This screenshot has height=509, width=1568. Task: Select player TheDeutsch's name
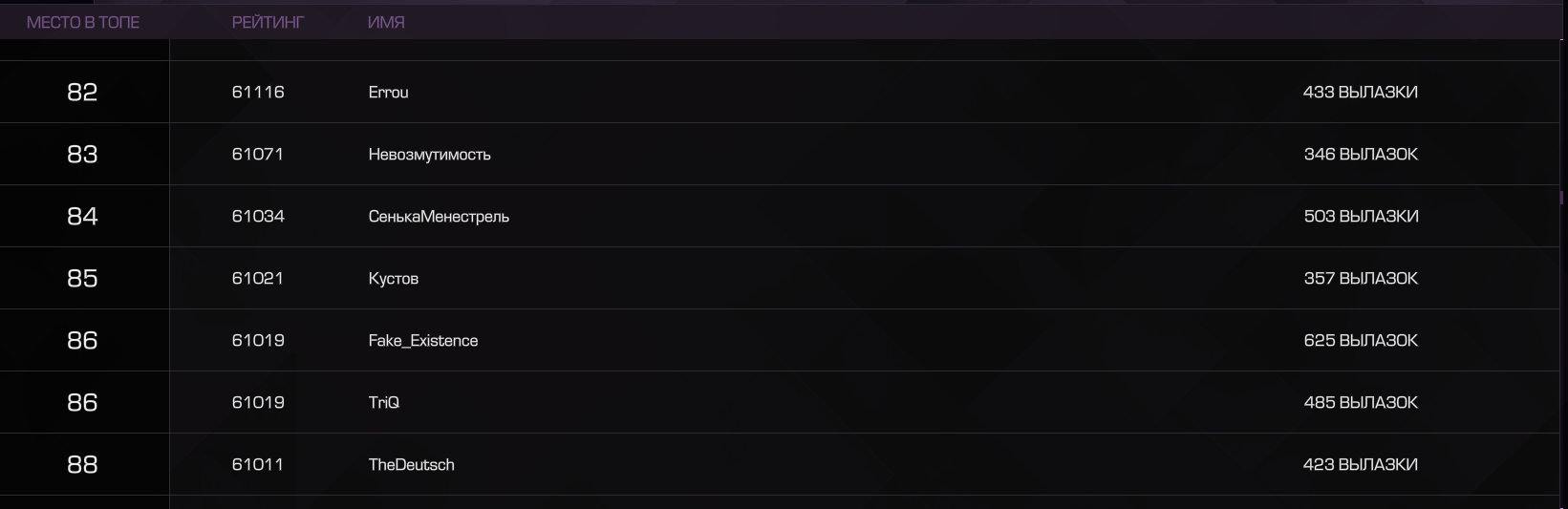coord(411,464)
